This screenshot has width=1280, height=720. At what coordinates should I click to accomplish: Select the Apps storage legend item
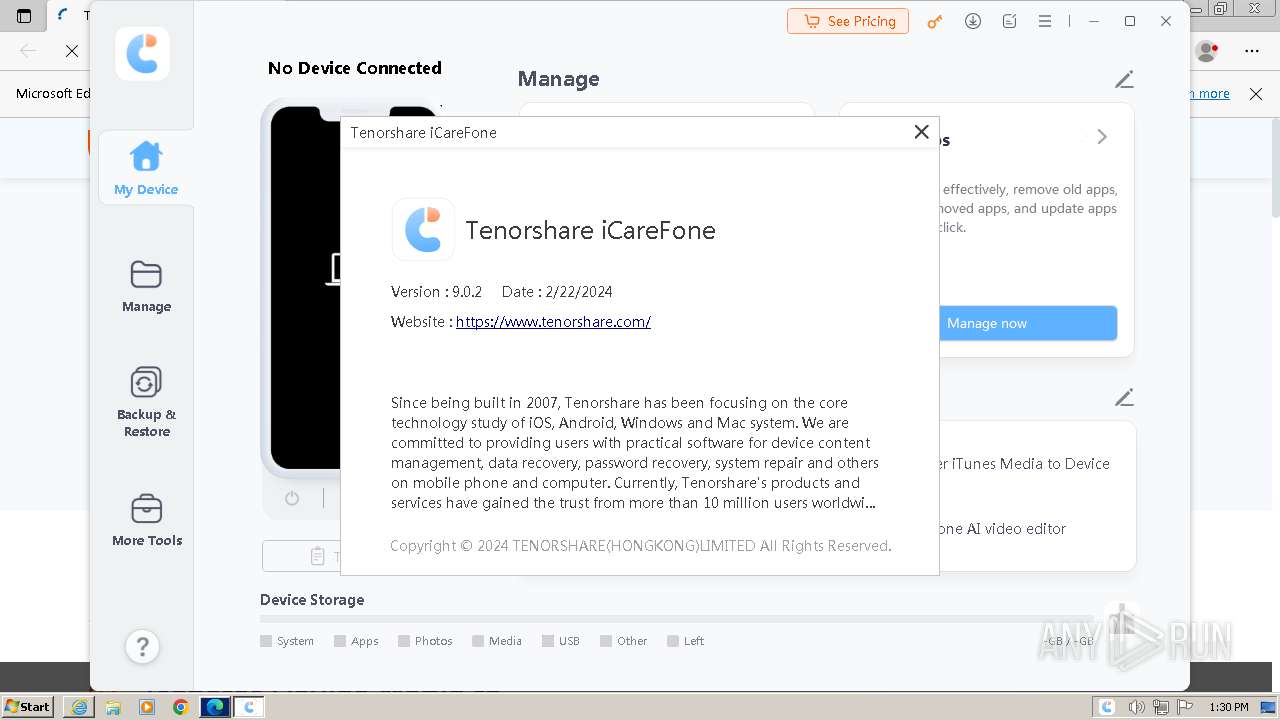[356, 641]
